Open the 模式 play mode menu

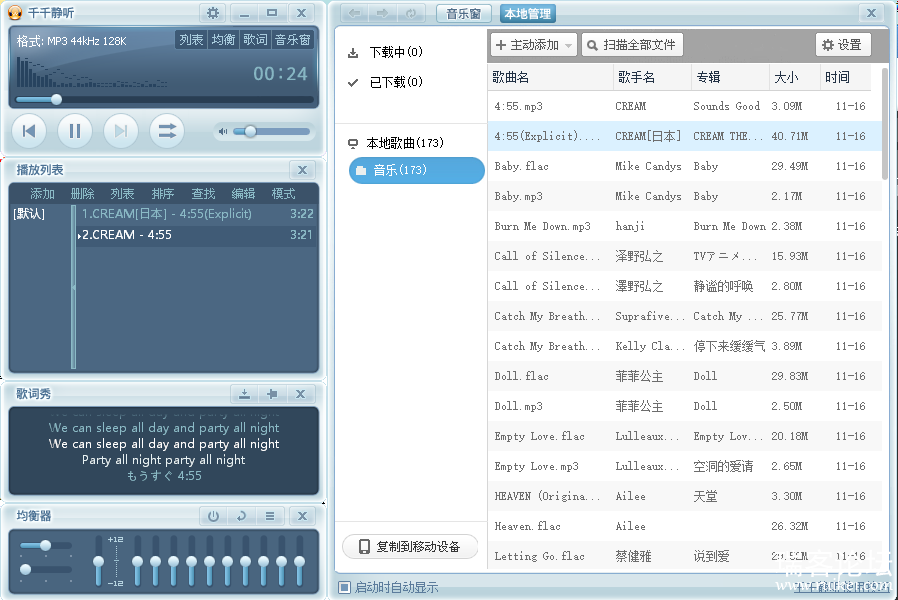click(283, 194)
